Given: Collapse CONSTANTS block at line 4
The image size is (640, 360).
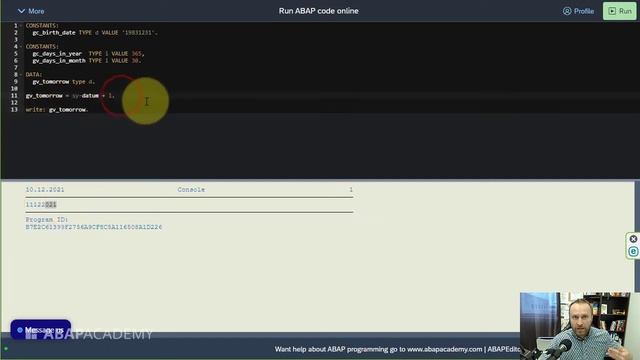Looking at the screenshot, I should pos(21,47).
